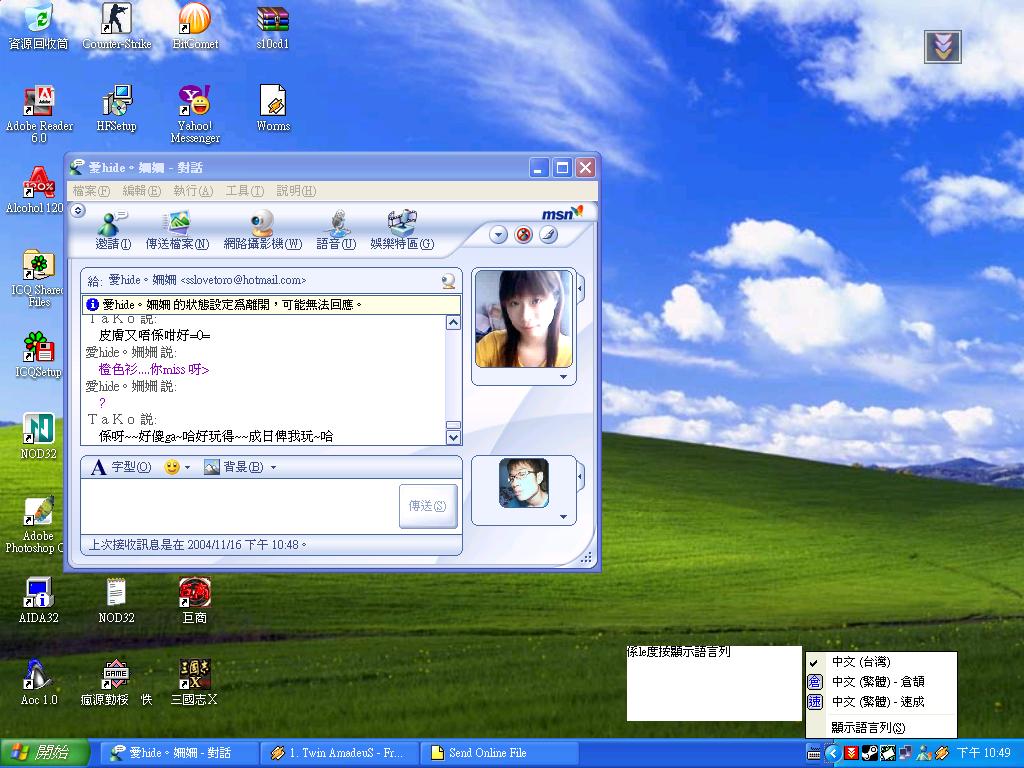The height and width of the screenshot is (768, 1024).
Task: Open the 資源回收筒 Recycle Bin icon
Action: pos(38,27)
